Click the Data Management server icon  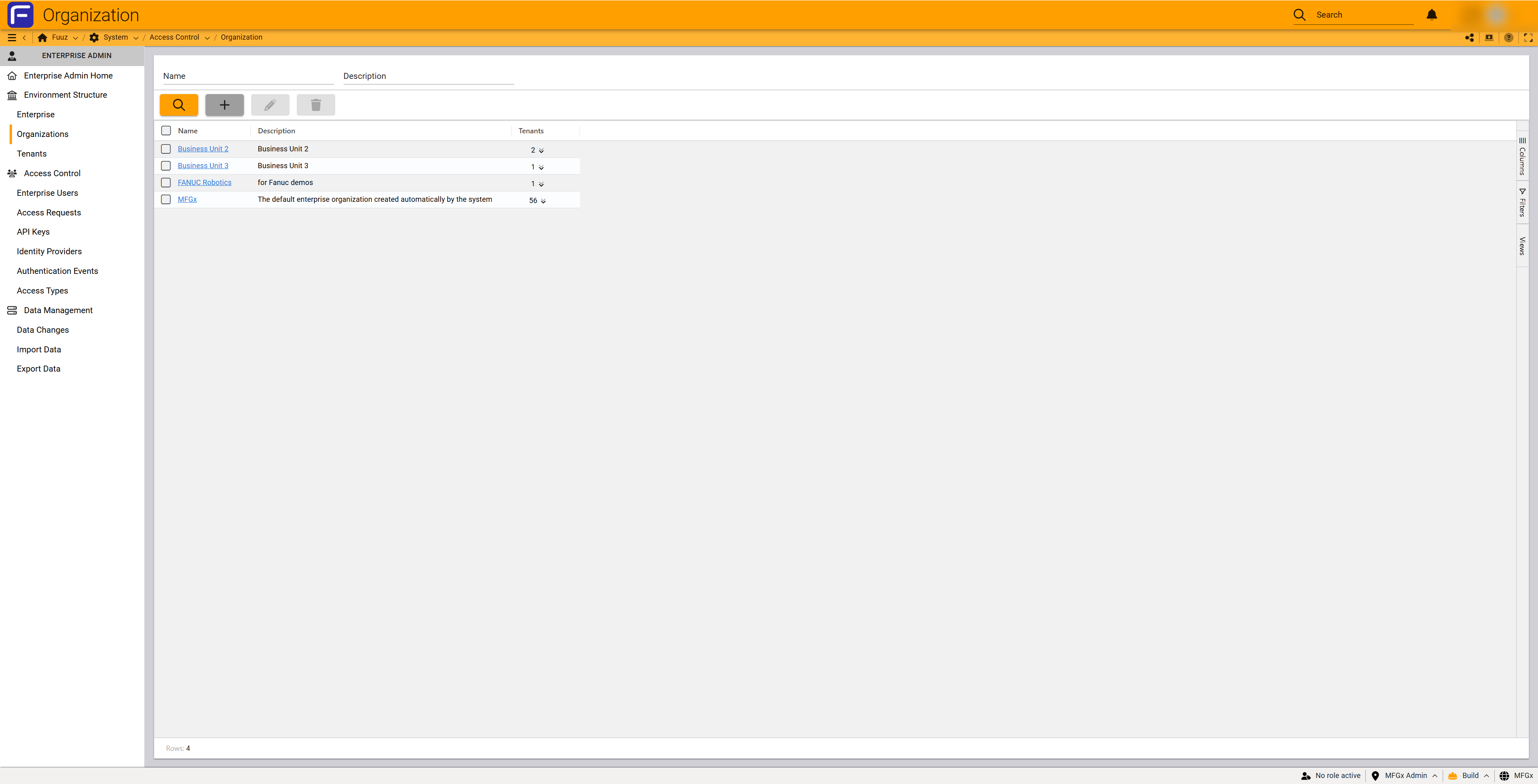click(12, 310)
